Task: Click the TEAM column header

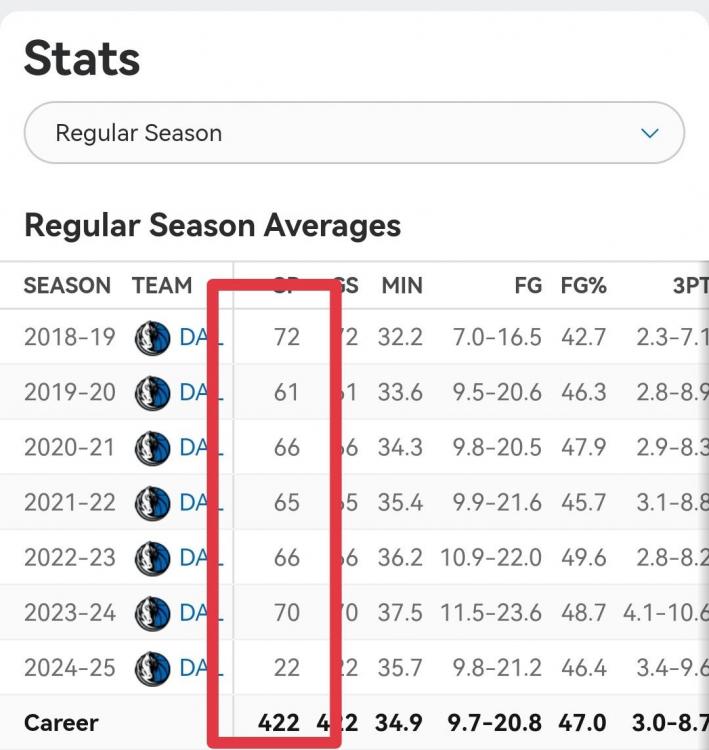Action: [161, 286]
